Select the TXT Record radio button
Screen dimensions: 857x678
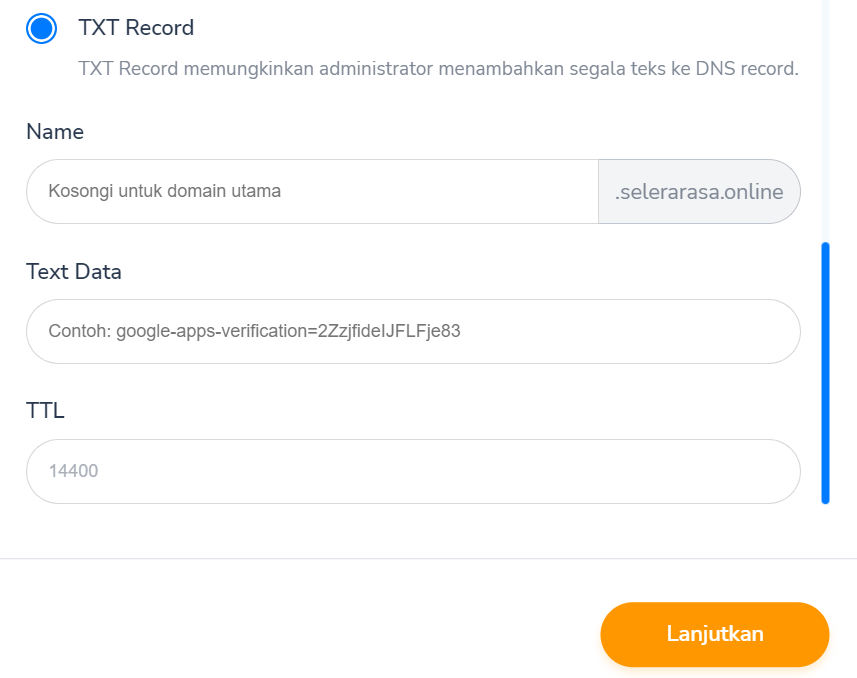pyautogui.click(x=41, y=28)
